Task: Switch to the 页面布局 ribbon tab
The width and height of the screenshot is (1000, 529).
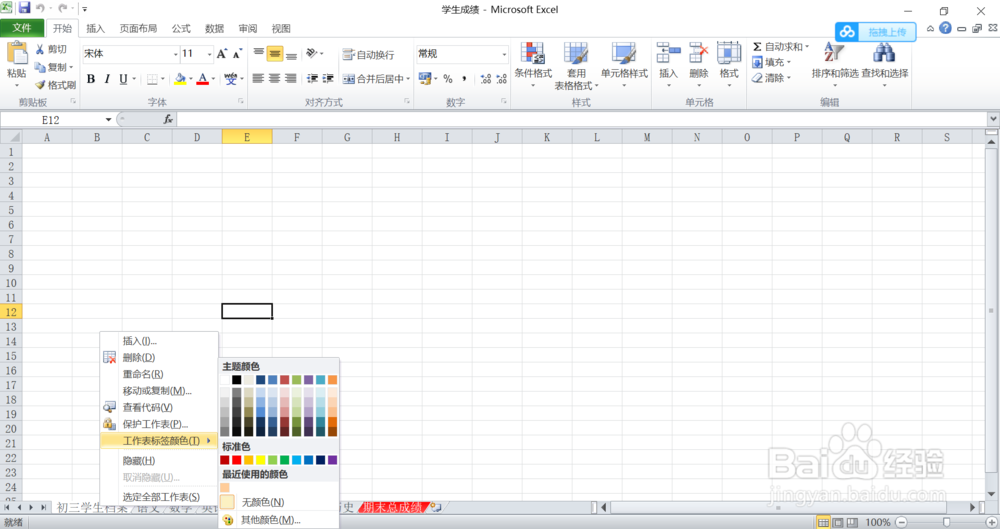Action: (138, 28)
